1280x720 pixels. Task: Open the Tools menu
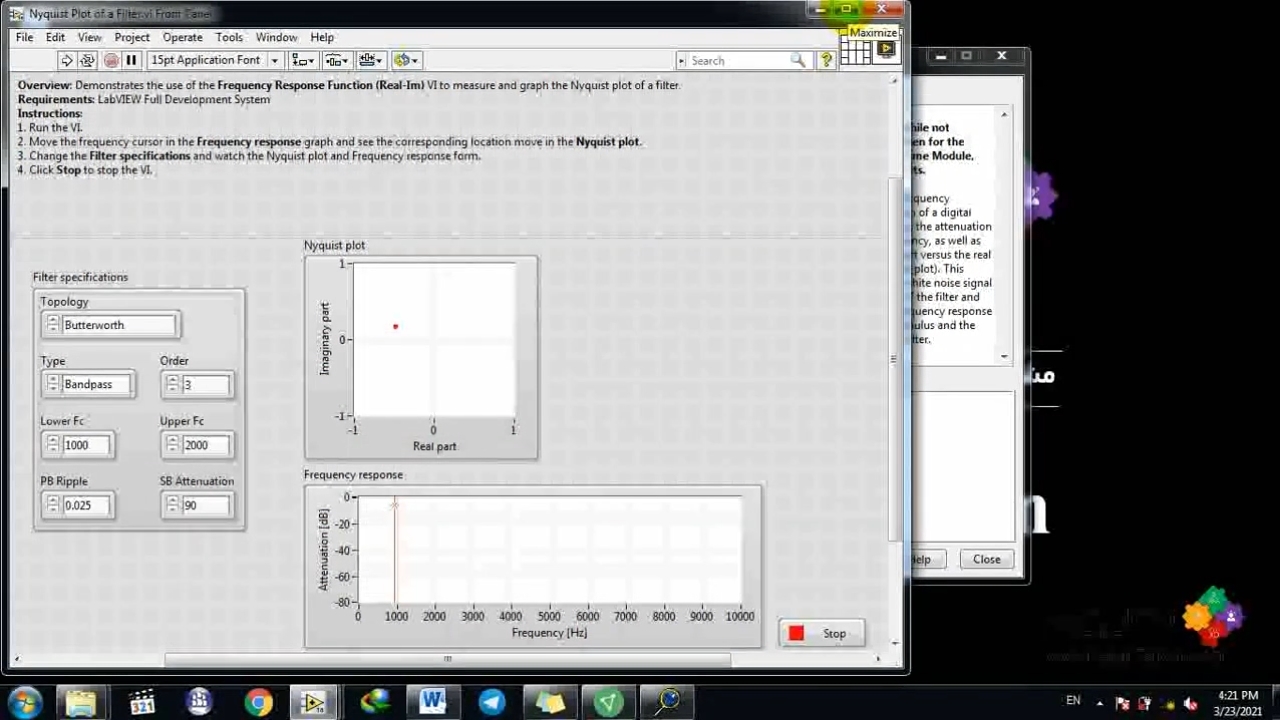pyautogui.click(x=229, y=37)
